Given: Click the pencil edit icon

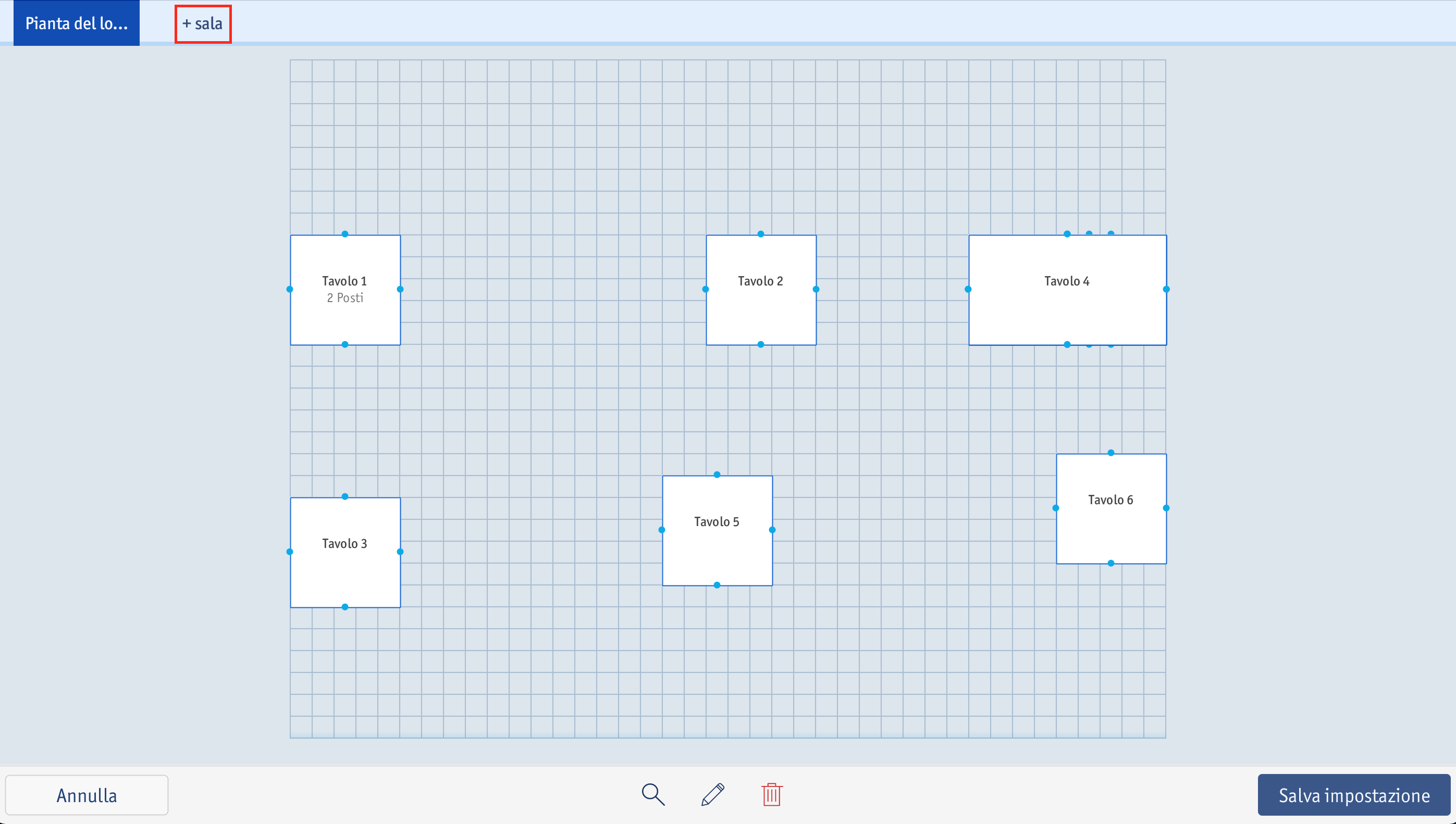Looking at the screenshot, I should pyautogui.click(x=713, y=795).
